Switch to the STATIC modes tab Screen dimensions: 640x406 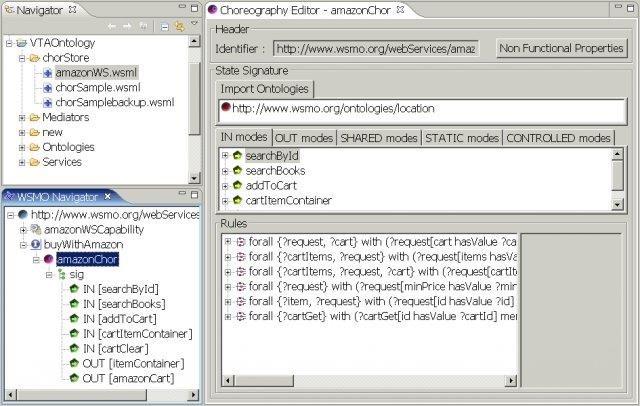tap(462, 138)
